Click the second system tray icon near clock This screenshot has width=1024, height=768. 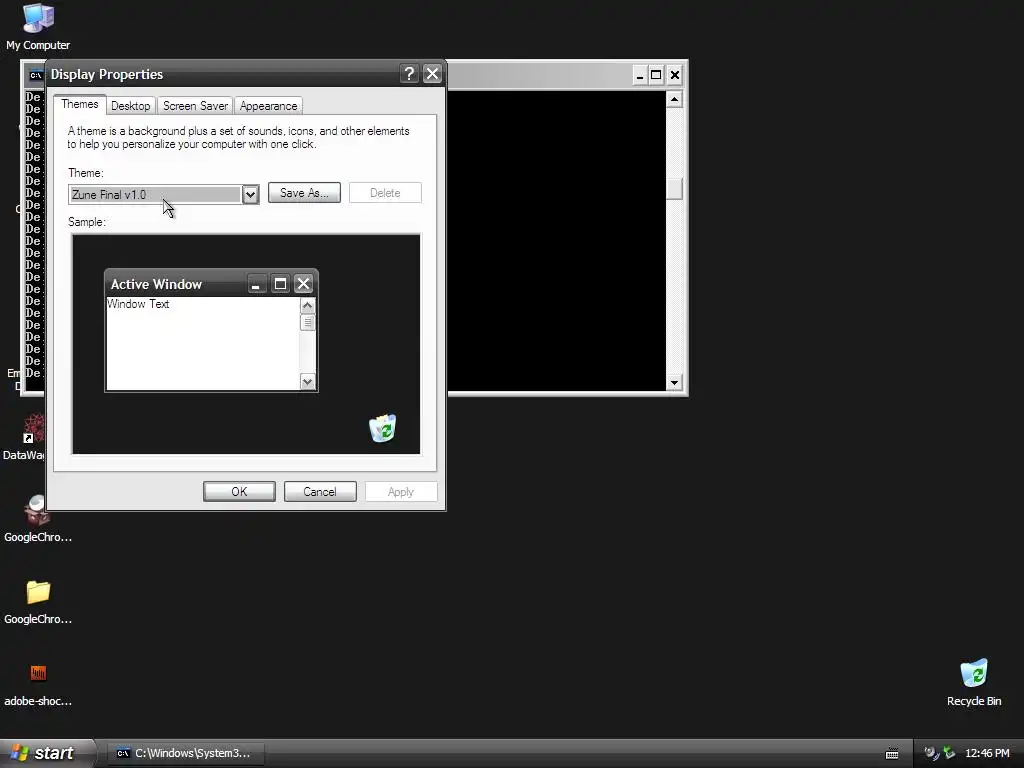(949, 753)
